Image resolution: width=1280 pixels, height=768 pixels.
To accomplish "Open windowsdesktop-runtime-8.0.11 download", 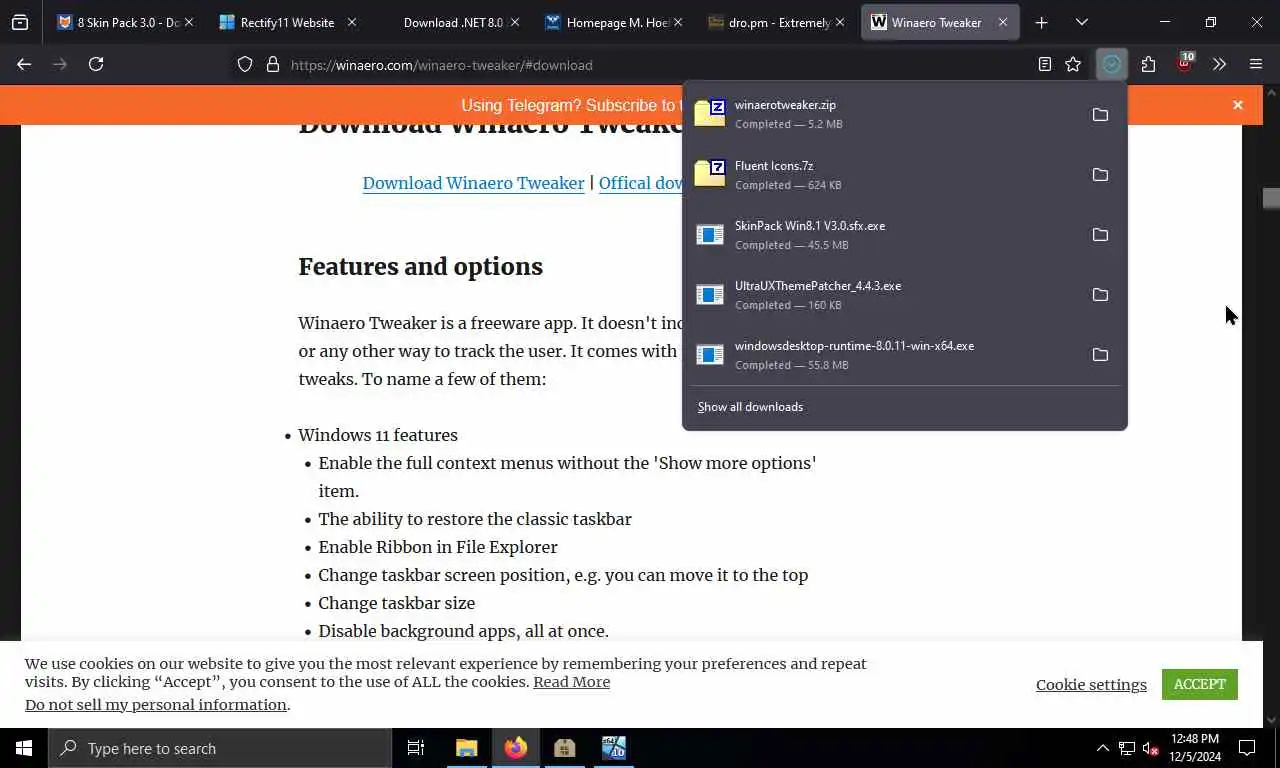I will pyautogui.click(x=884, y=355).
